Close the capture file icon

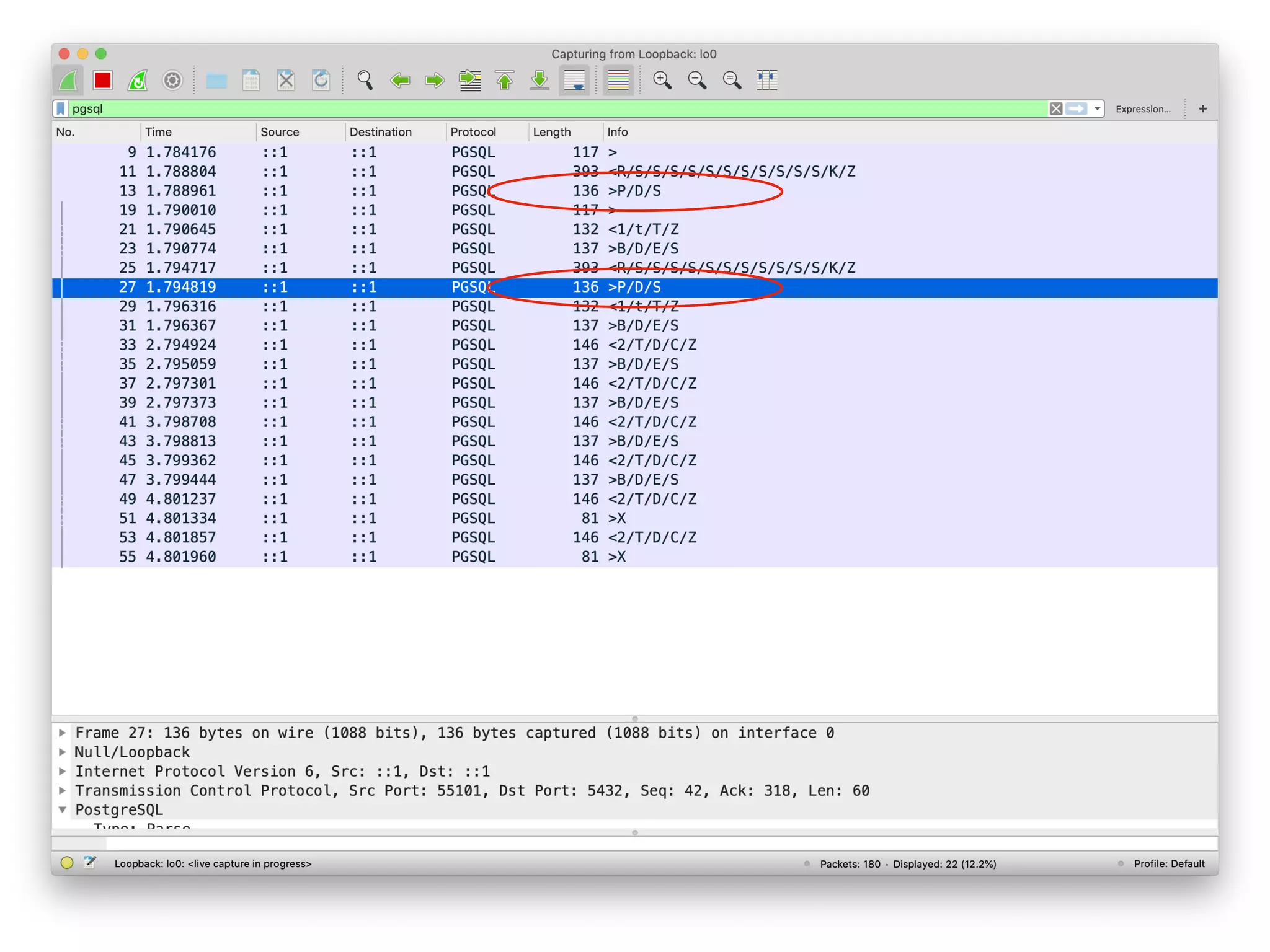coord(286,80)
